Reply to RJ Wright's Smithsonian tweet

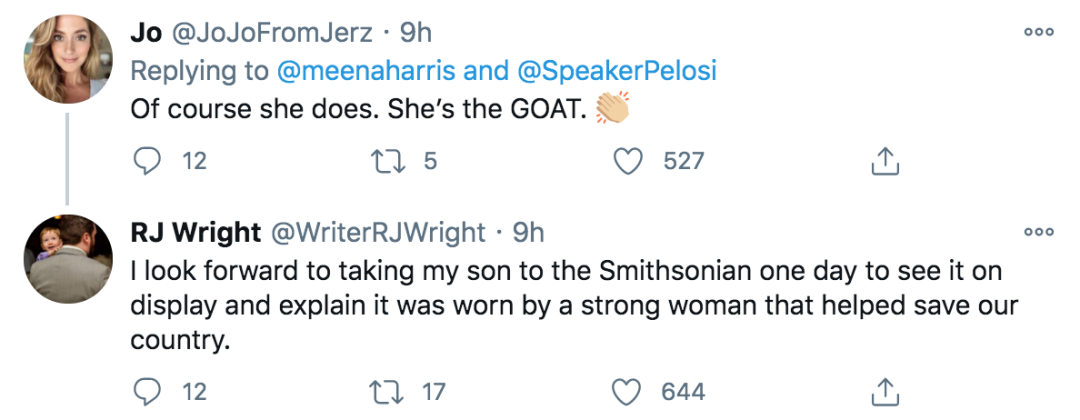tap(146, 391)
